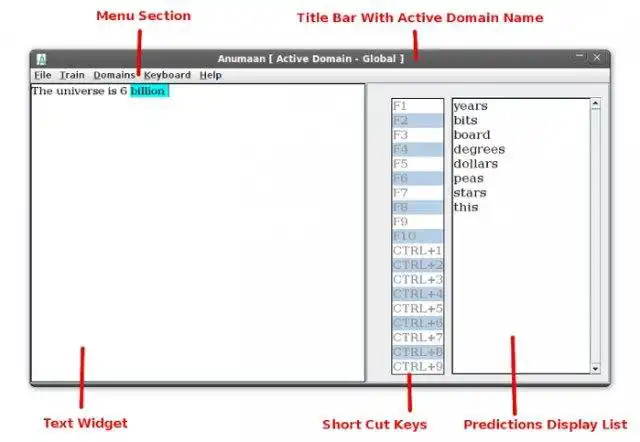Click the CTRL+9 shortcut row
Viewport: 640px width, 442px height.
[x=418, y=366]
